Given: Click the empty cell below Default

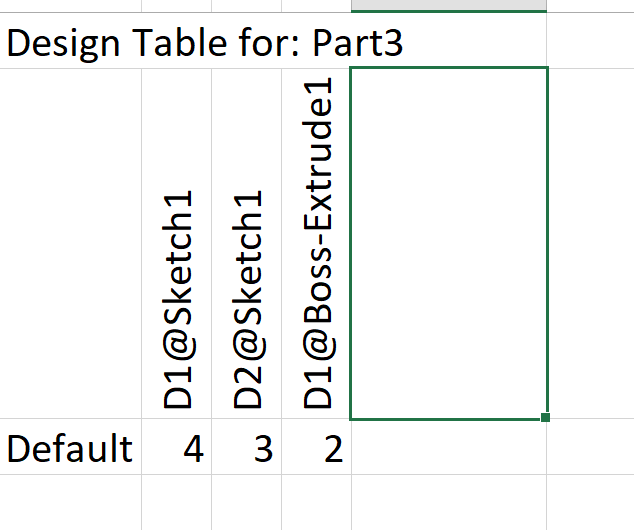Looking at the screenshot, I should (71, 503).
